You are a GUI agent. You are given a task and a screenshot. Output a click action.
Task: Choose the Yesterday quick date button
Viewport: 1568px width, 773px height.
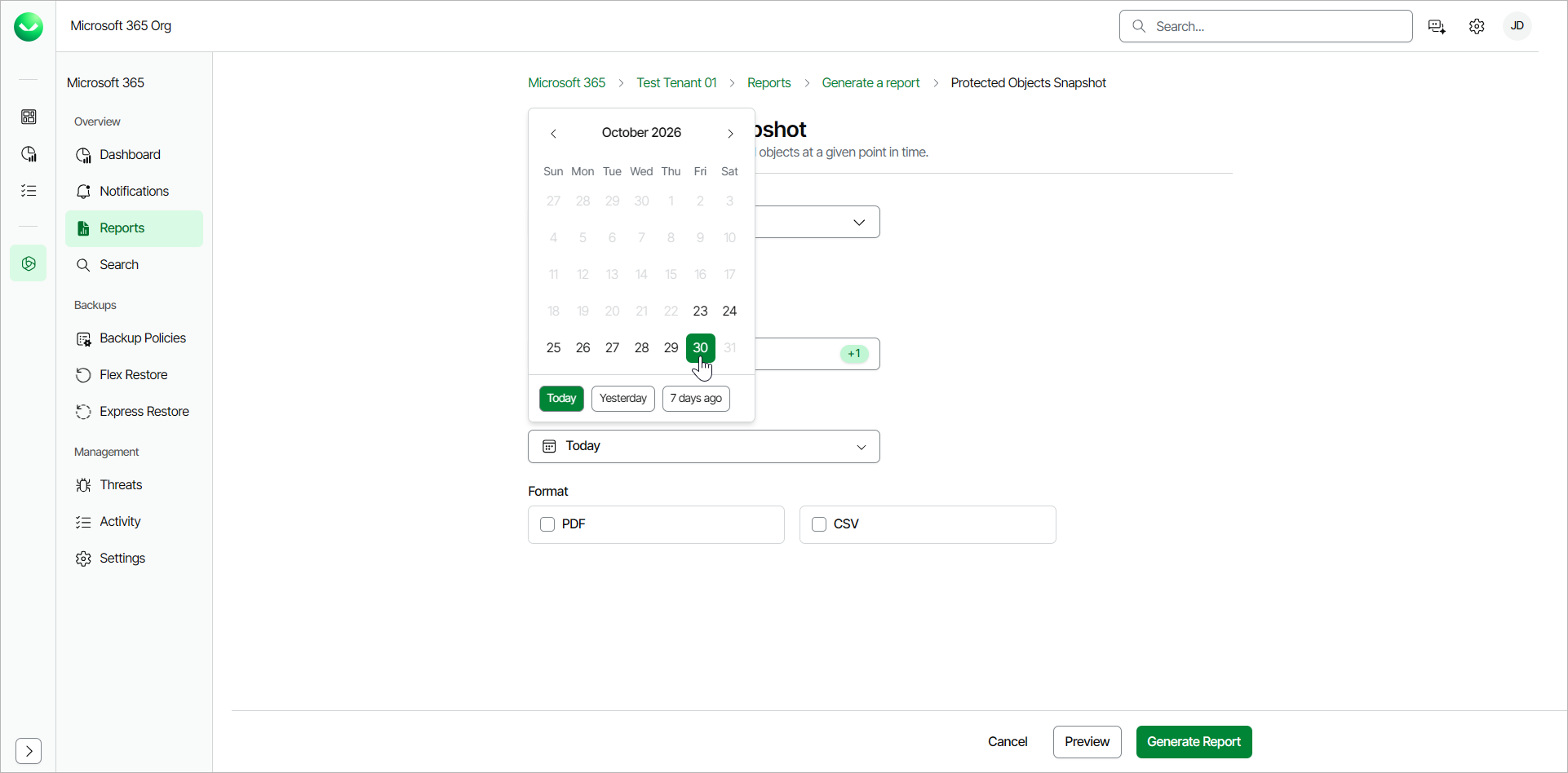pyautogui.click(x=623, y=399)
